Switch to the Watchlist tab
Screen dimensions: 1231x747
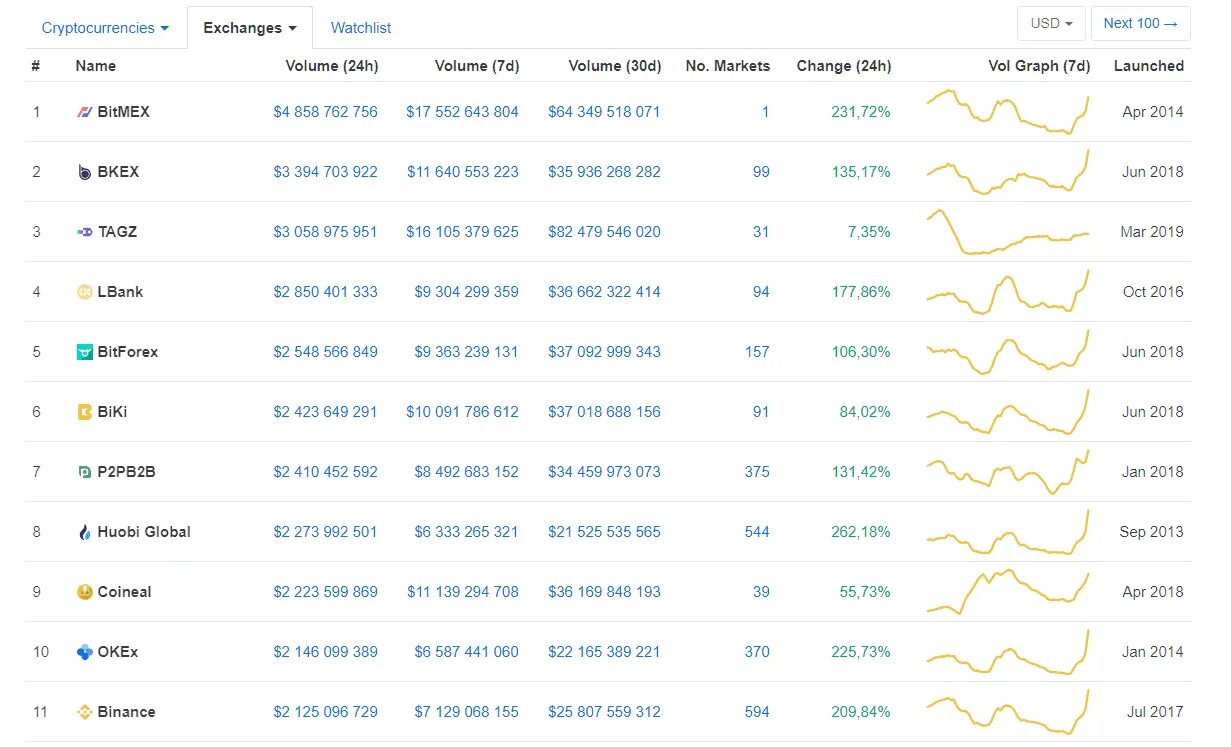(x=361, y=28)
